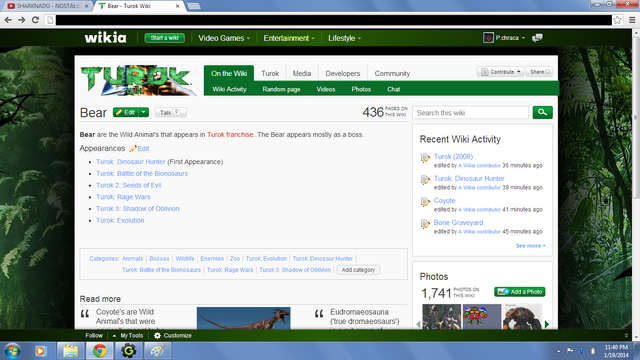This screenshot has width=640, height=360.
Task: Select the Developers navigation tab
Action: [342, 73]
